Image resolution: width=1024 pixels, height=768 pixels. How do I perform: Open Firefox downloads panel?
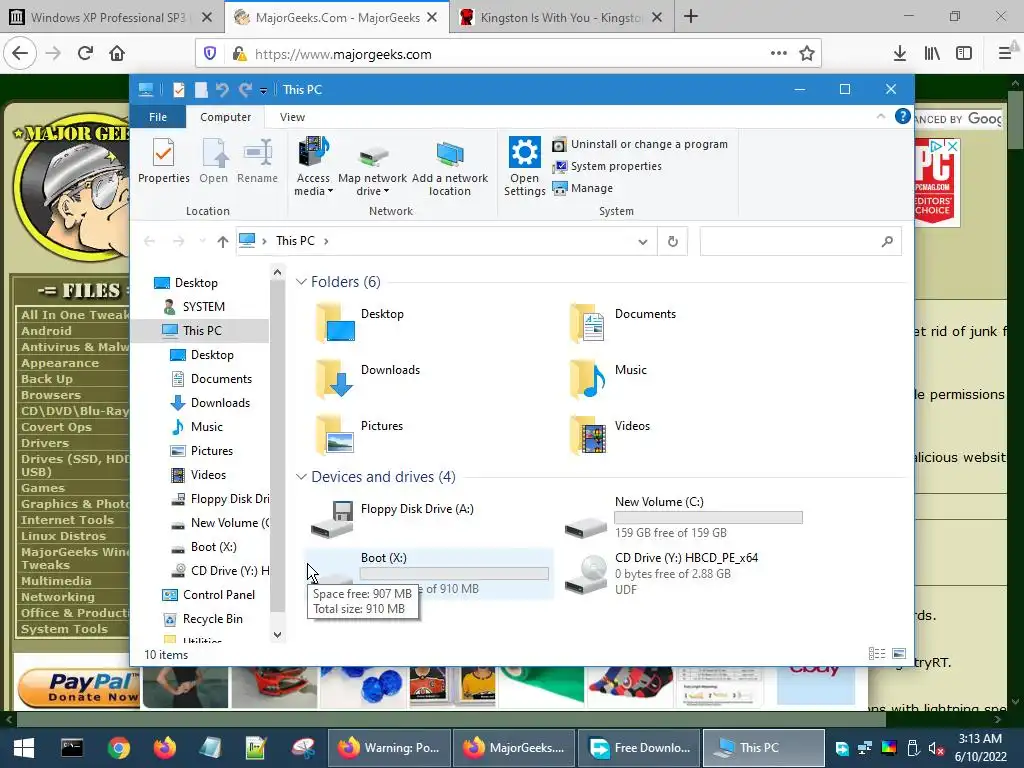tap(899, 54)
